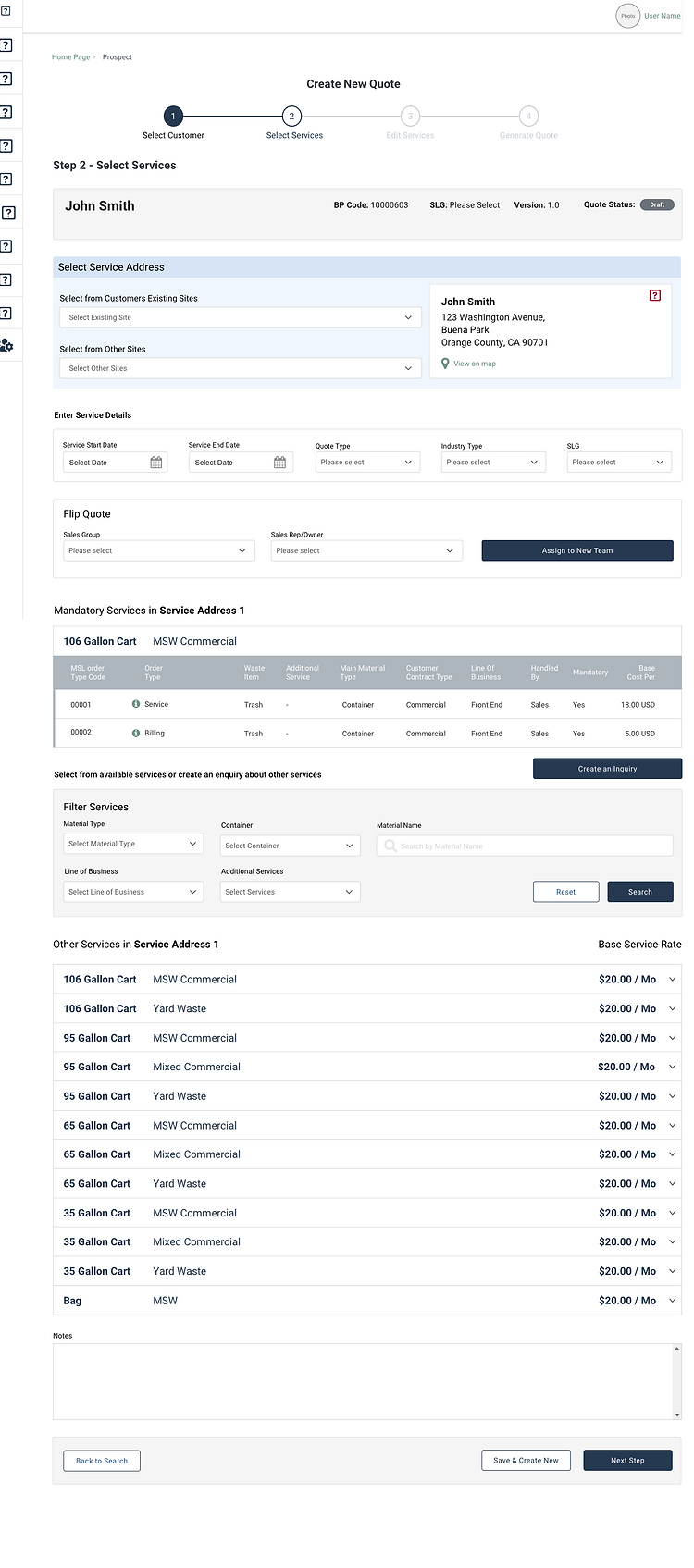Open the Select Existing Site dropdown
The image size is (694, 1568).
click(x=241, y=317)
